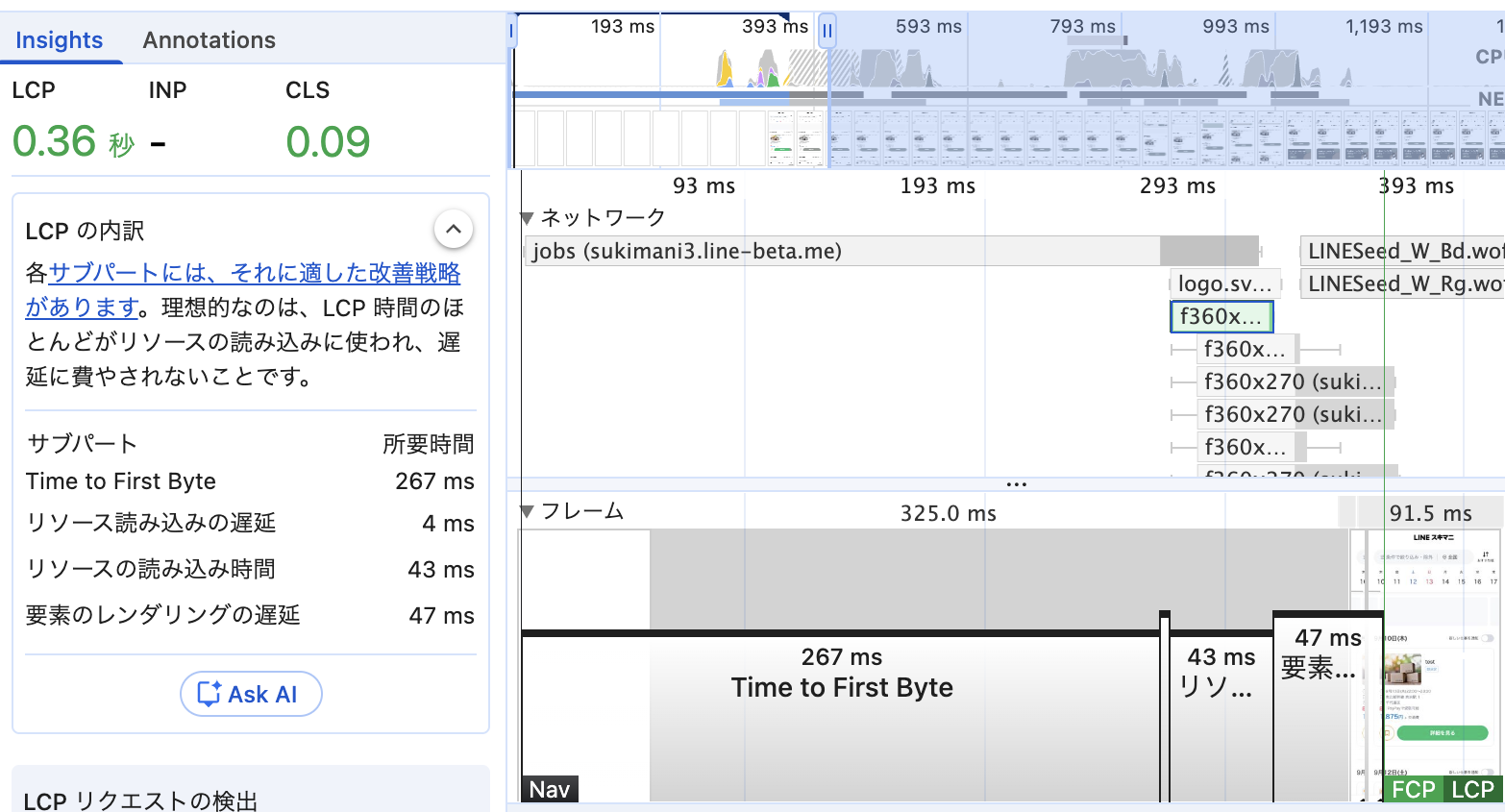
Task: Select the LINESeed_W_Rg.woff network request
Action: click(1402, 284)
